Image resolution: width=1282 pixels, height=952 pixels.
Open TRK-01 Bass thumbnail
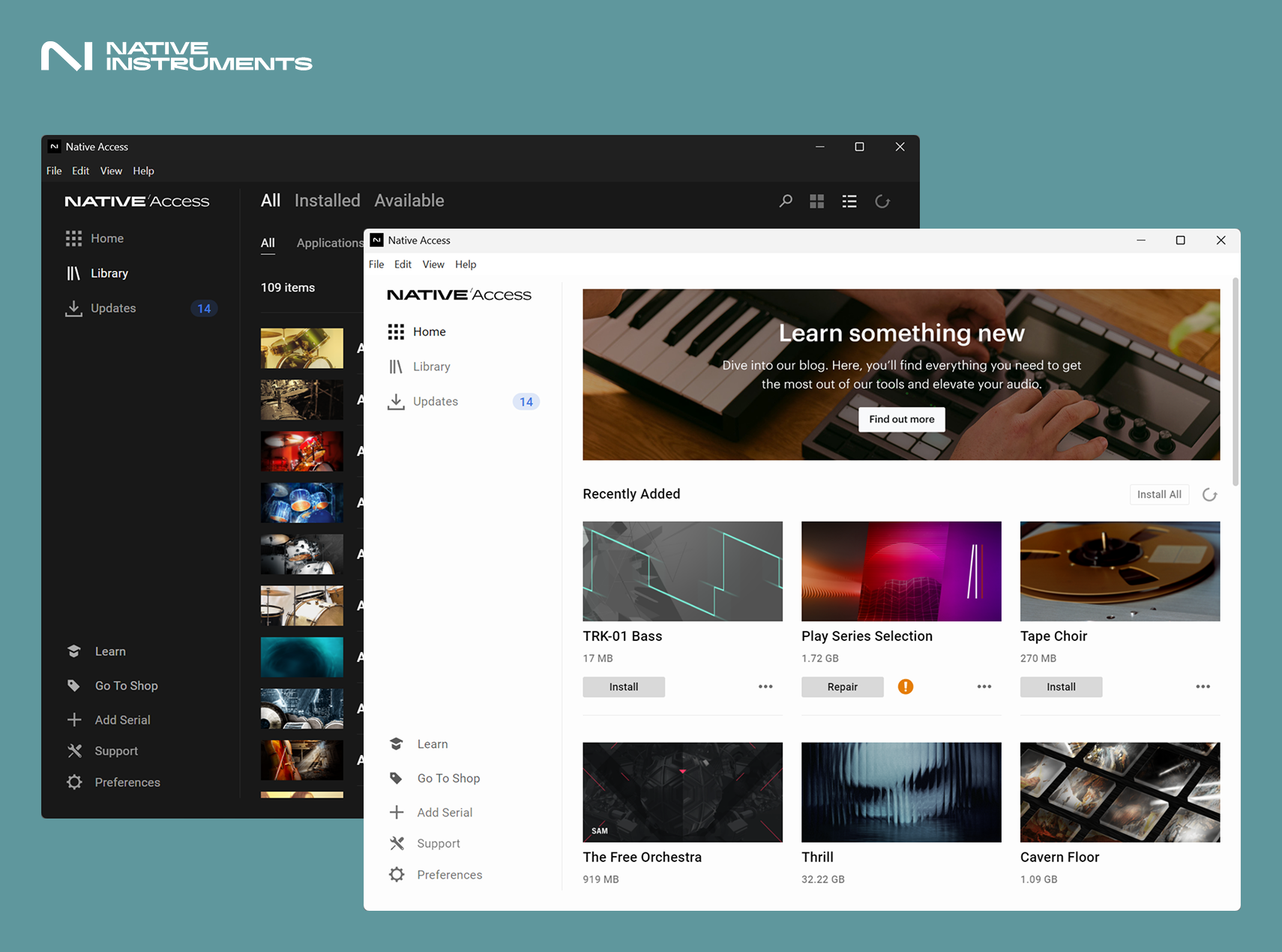[683, 571]
